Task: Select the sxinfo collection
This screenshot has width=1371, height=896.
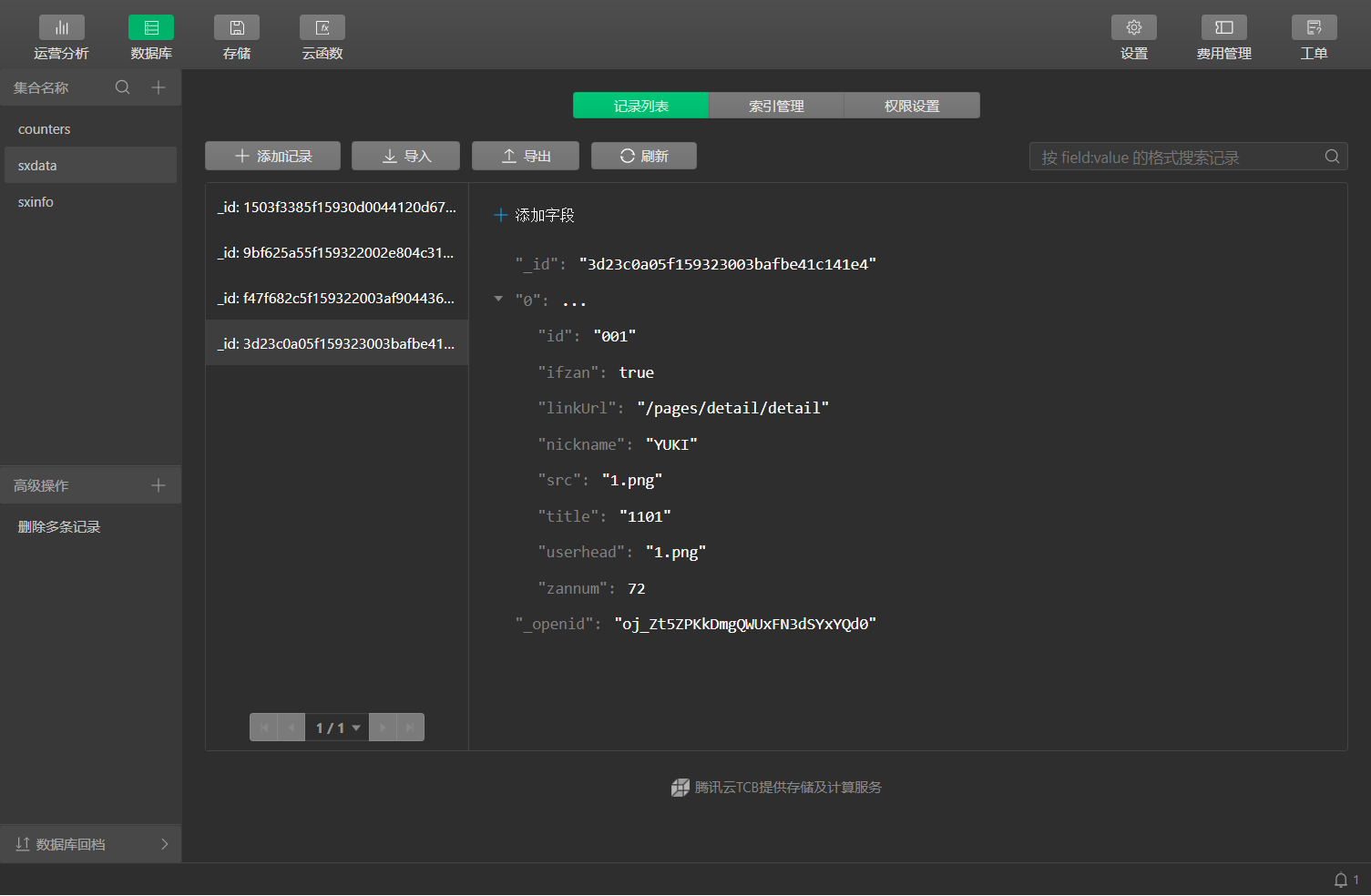Action: pyautogui.click(x=88, y=202)
